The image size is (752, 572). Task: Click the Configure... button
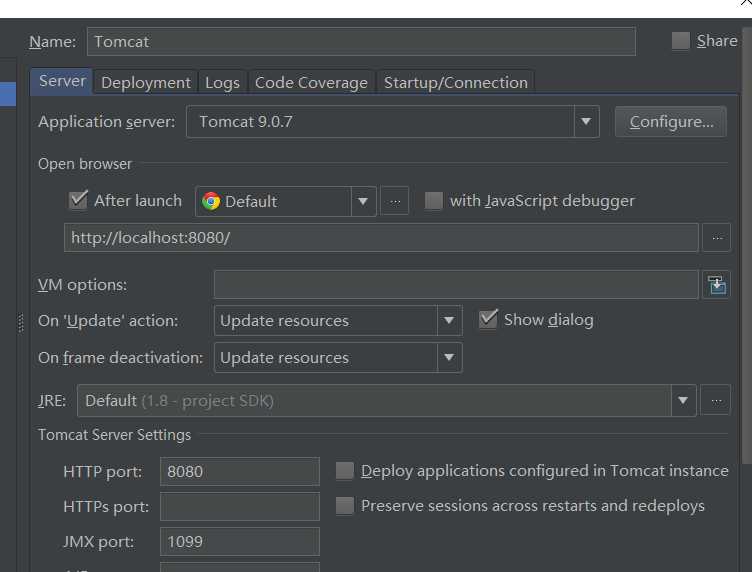671,122
